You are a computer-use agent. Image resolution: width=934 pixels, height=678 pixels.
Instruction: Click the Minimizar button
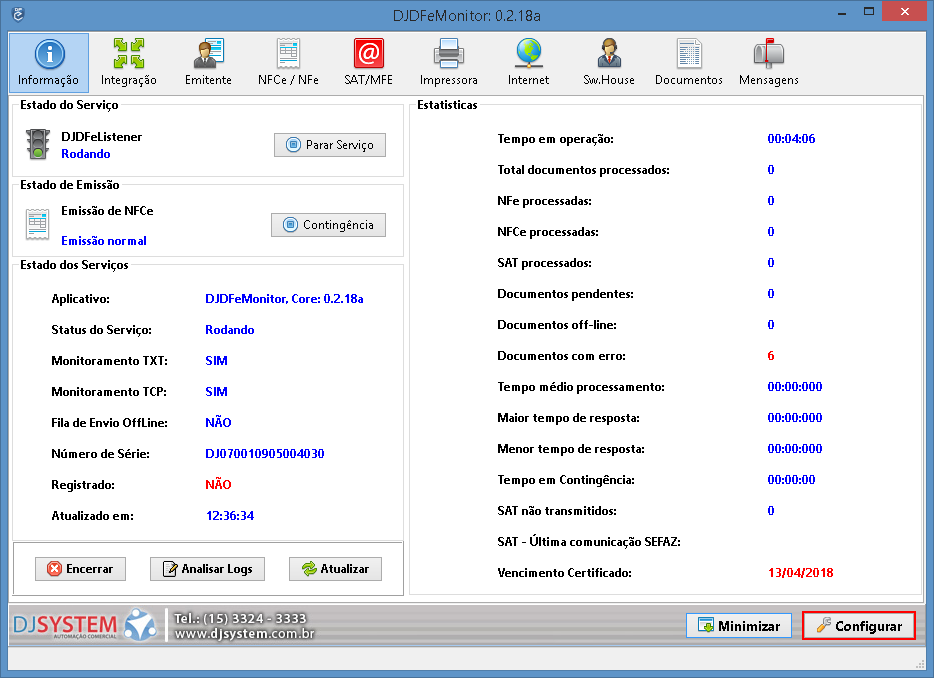click(739, 626)
